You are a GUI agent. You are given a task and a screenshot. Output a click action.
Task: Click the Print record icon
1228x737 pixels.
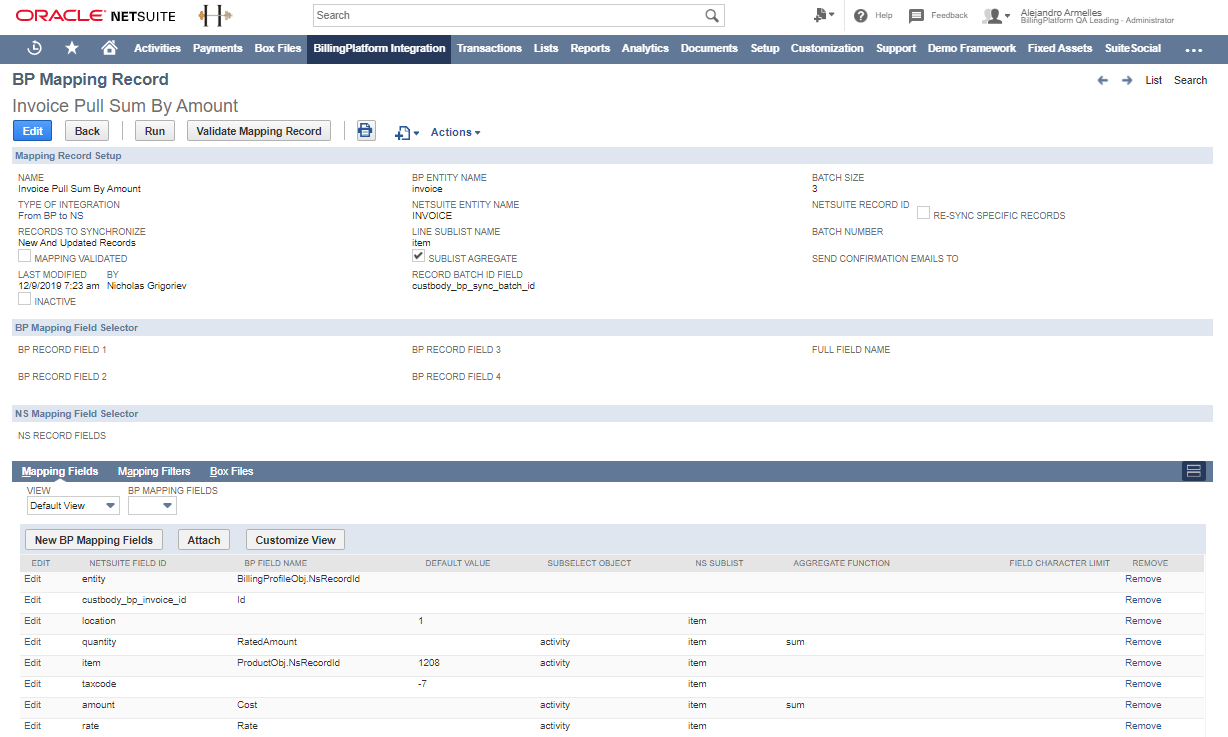[366, 131]
